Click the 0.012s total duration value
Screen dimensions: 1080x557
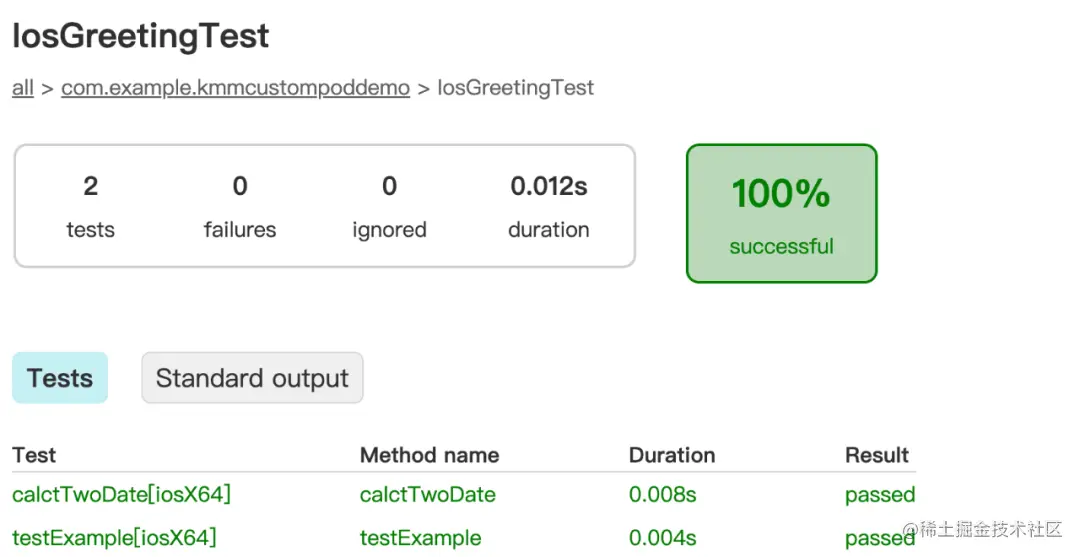(548, 186)
